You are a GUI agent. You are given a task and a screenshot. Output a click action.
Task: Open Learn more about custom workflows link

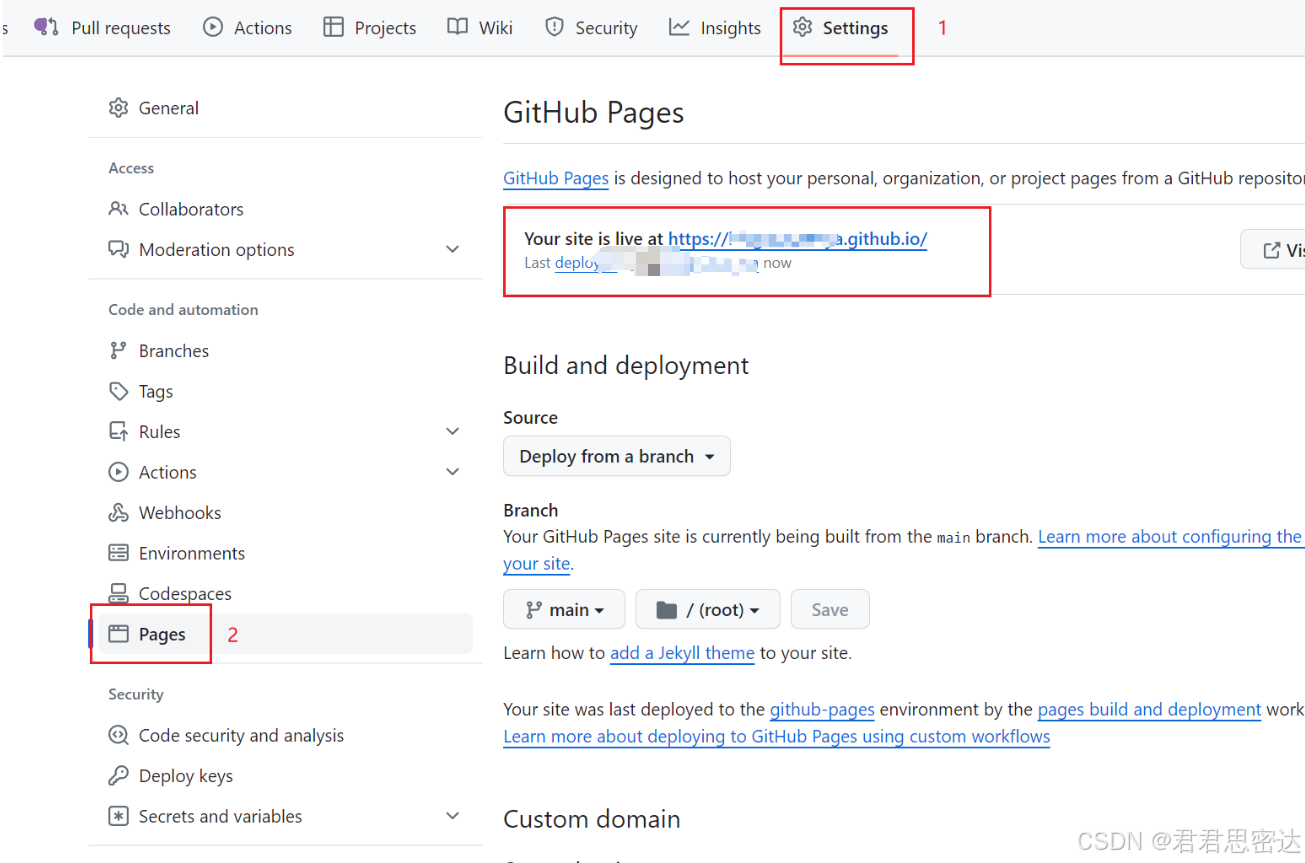[x=777, y=737]
